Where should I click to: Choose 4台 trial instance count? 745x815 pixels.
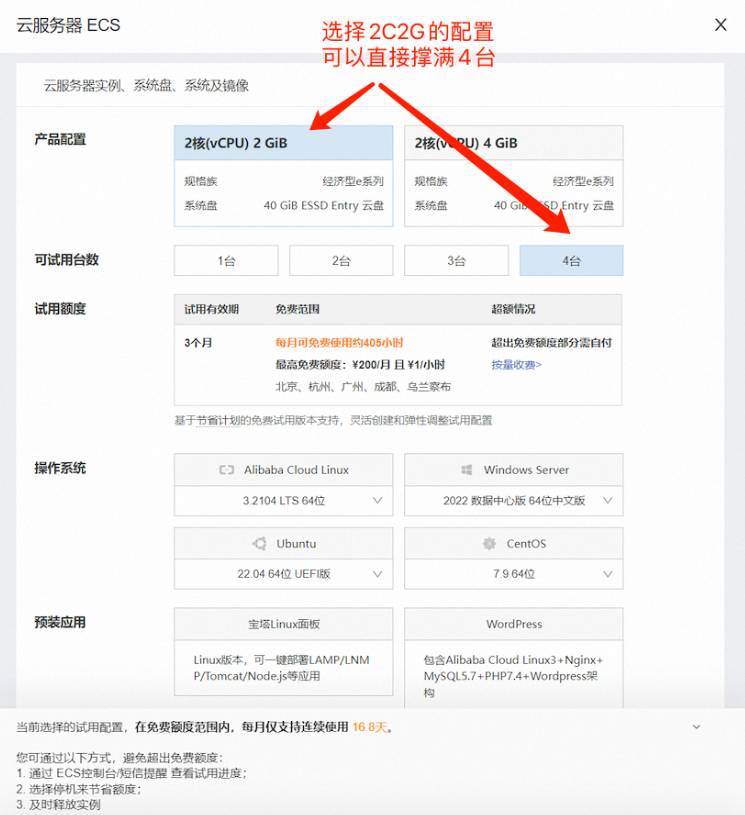[x=571, y=260]
